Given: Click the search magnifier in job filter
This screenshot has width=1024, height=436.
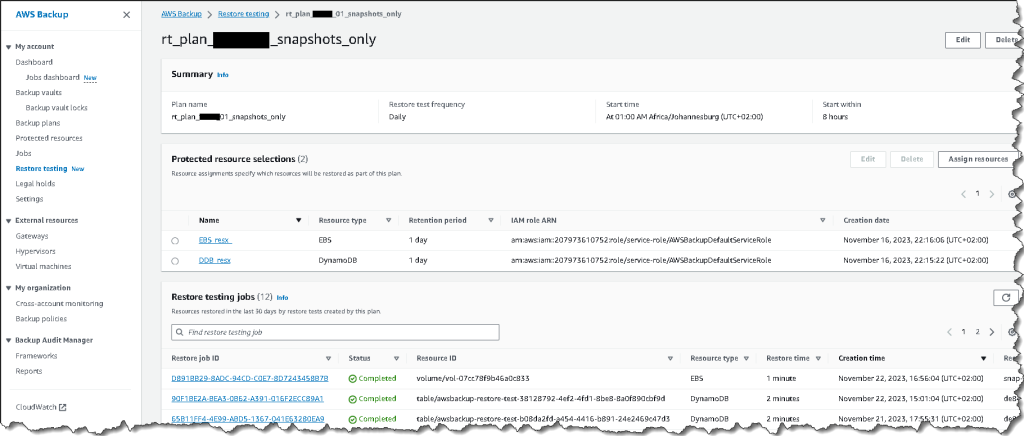Looking at the screenshot, I should tap(179, 332).
